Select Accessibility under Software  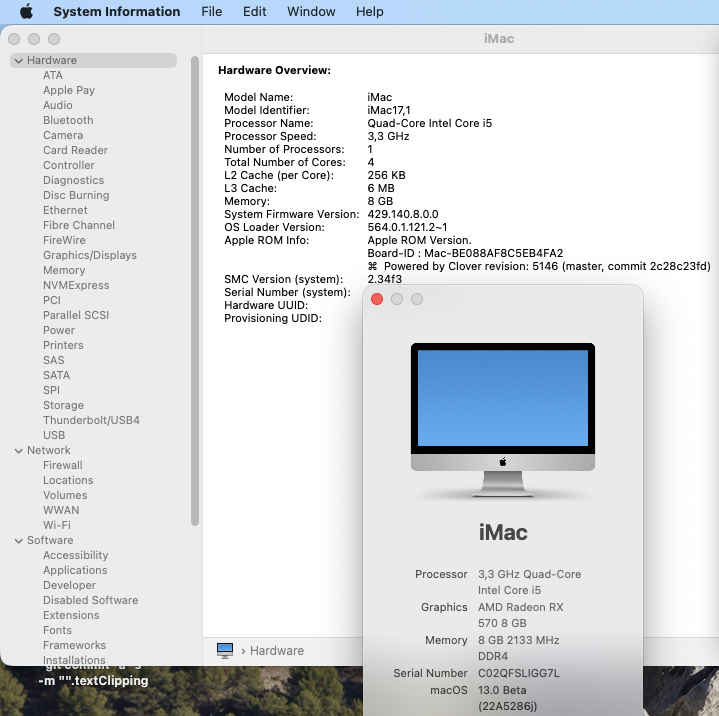[76, 555]
